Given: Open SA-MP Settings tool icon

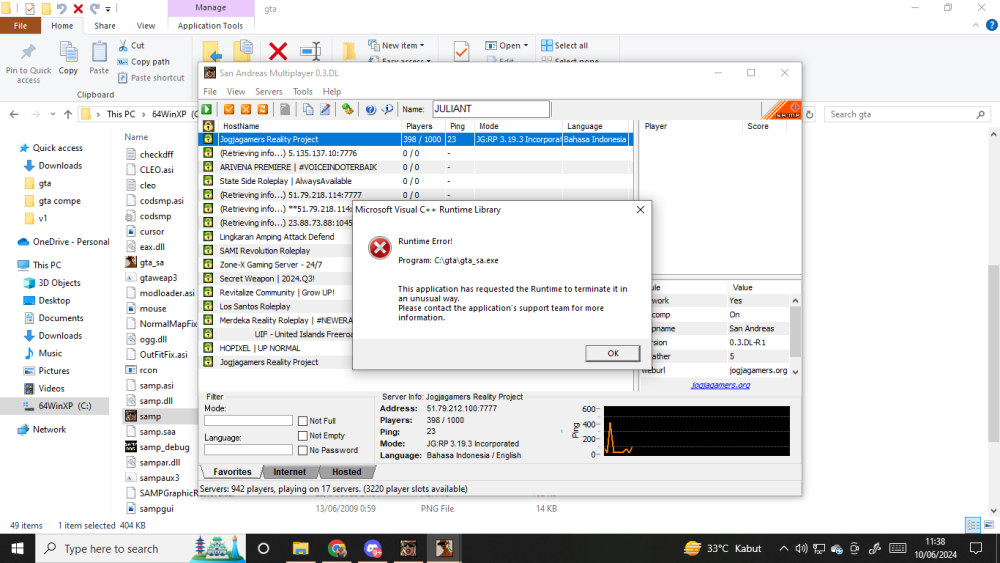Looking at the screenshot, I should click(x=348, y=109).
